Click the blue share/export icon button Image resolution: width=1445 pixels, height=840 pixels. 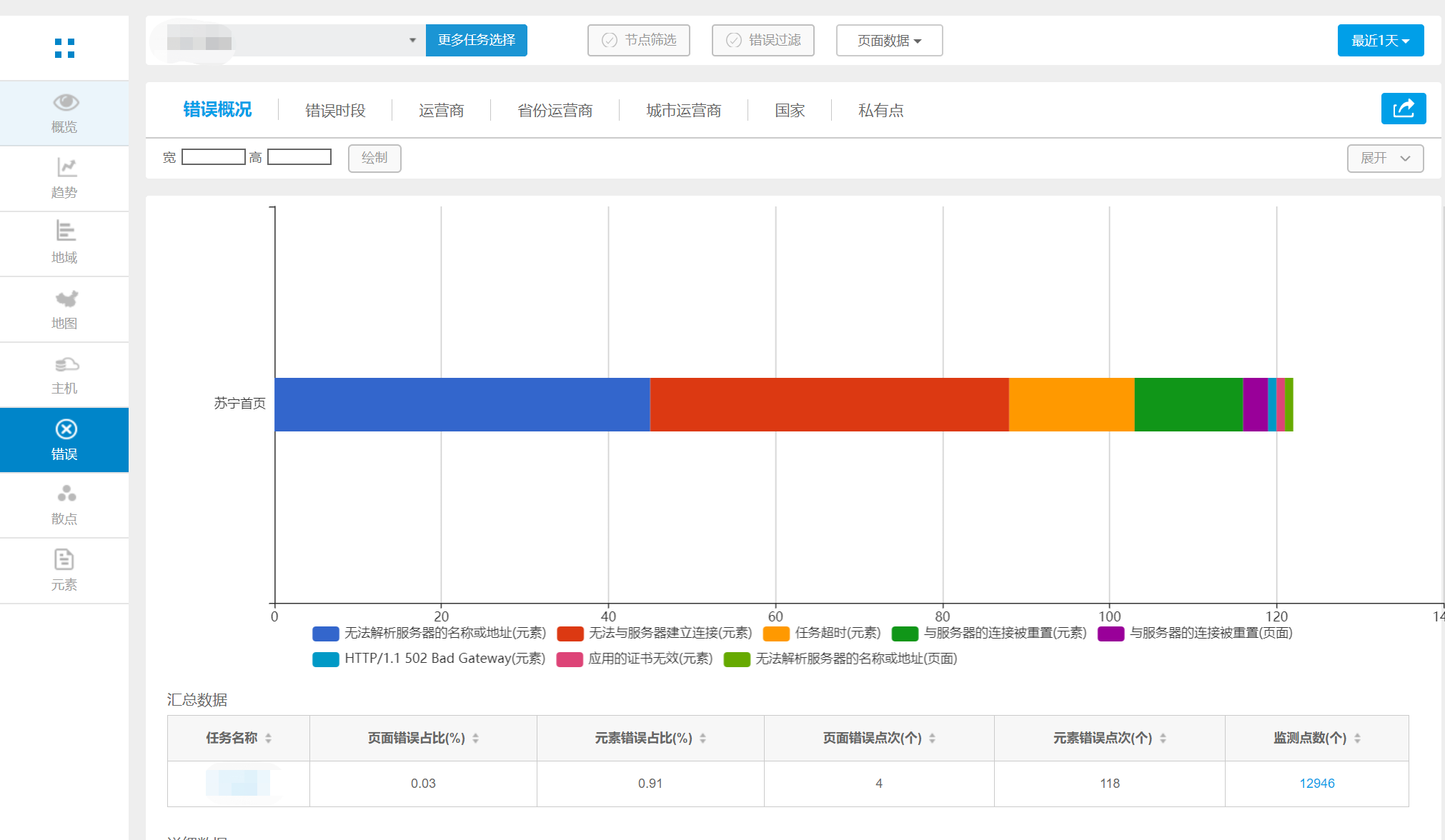tap(1403, 109)
